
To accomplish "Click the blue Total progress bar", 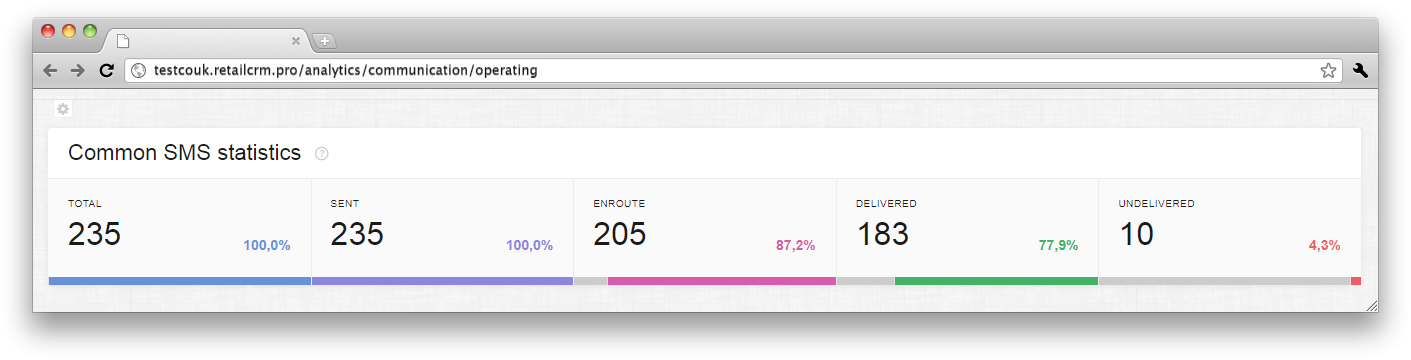I will click(x=180, y=281).
